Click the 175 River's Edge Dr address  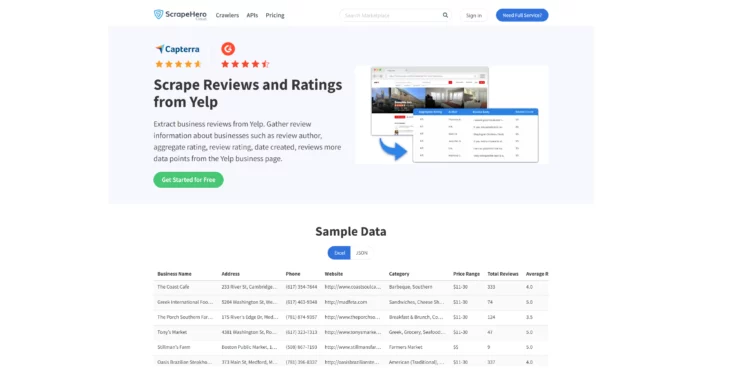tap(249, 317)
